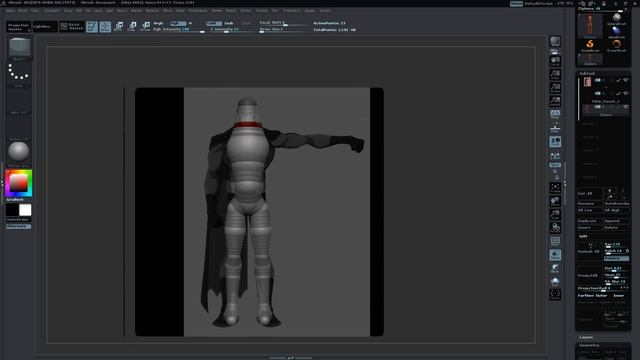640x360 pixels.
Task: Select the AlphaBrush tool thumbnail
Action: point(616,32)
